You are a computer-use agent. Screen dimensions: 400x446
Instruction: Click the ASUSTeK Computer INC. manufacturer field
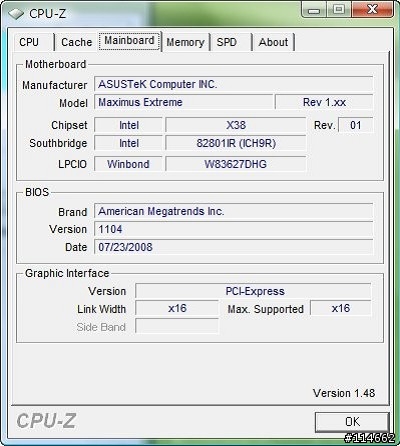click(x=233, y=84)
